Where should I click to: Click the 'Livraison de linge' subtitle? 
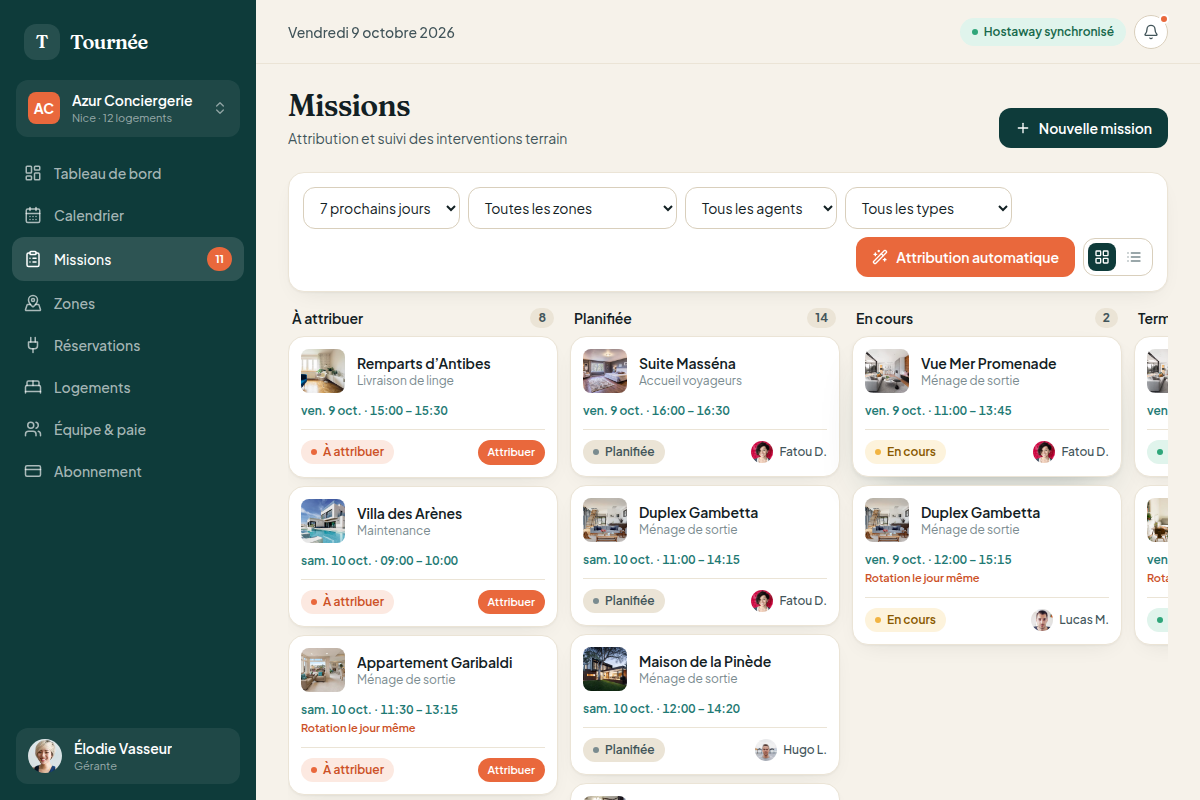405,381
